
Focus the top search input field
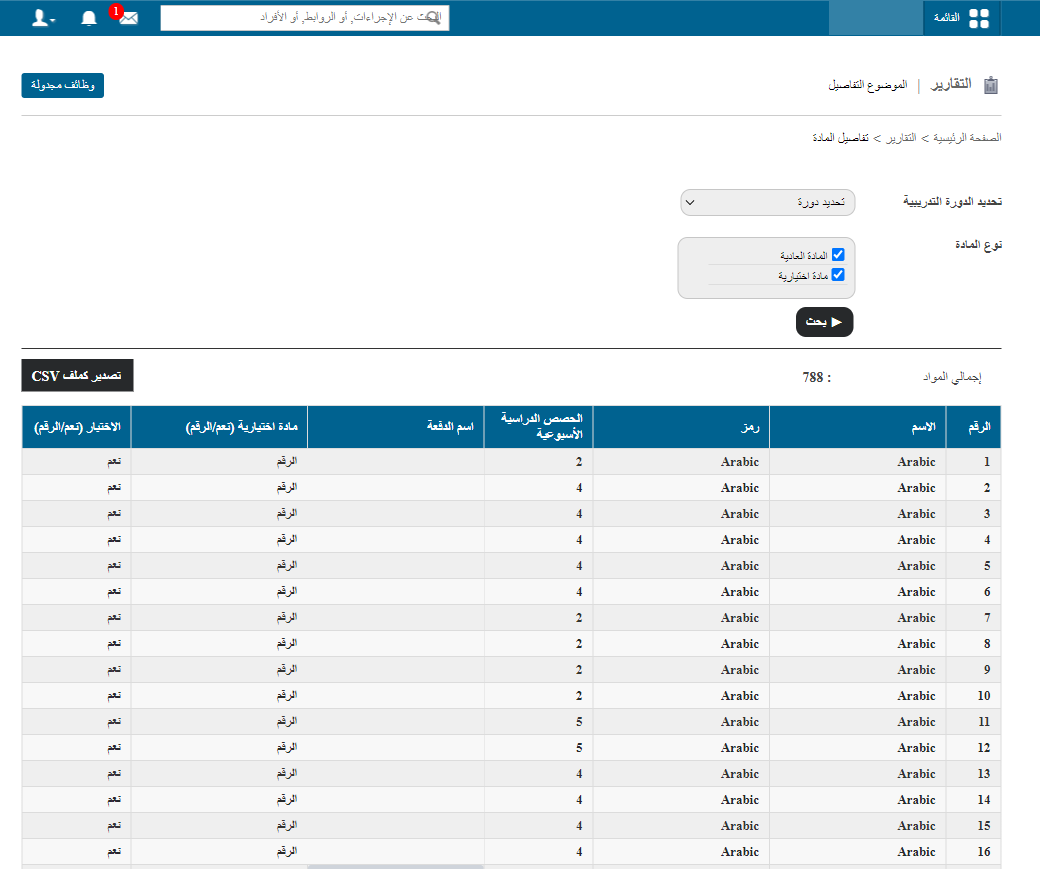point(304,18)
